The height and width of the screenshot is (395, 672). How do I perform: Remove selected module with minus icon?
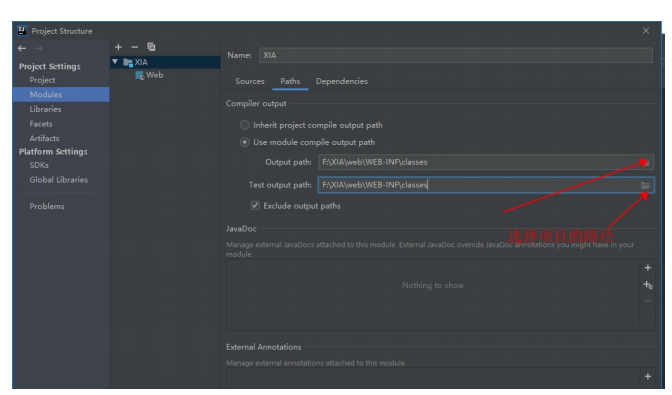tap(135, 47)
